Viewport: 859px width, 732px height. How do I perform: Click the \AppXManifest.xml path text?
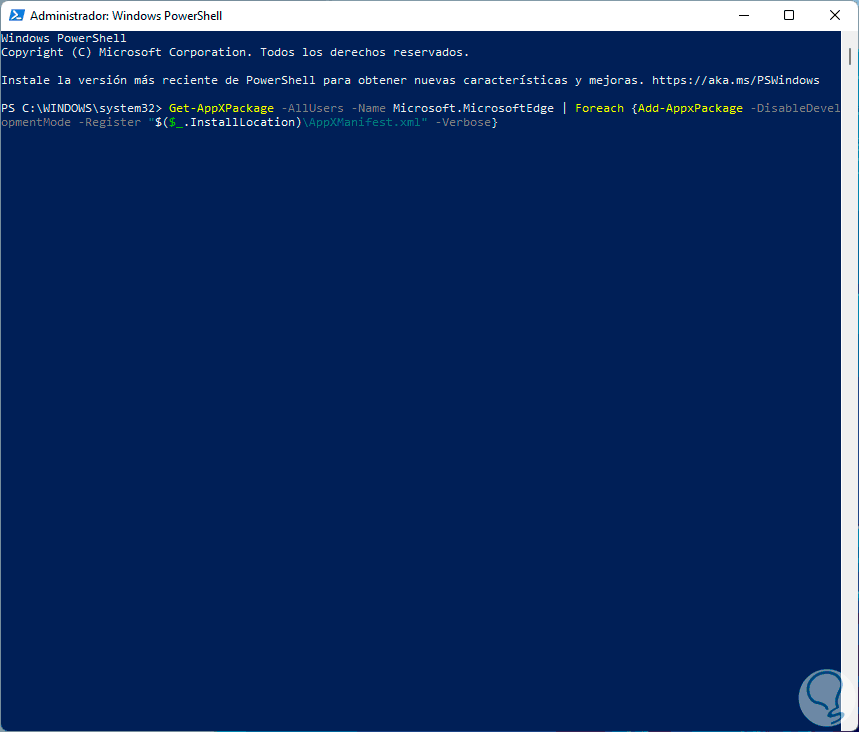(x=362, y=122)
